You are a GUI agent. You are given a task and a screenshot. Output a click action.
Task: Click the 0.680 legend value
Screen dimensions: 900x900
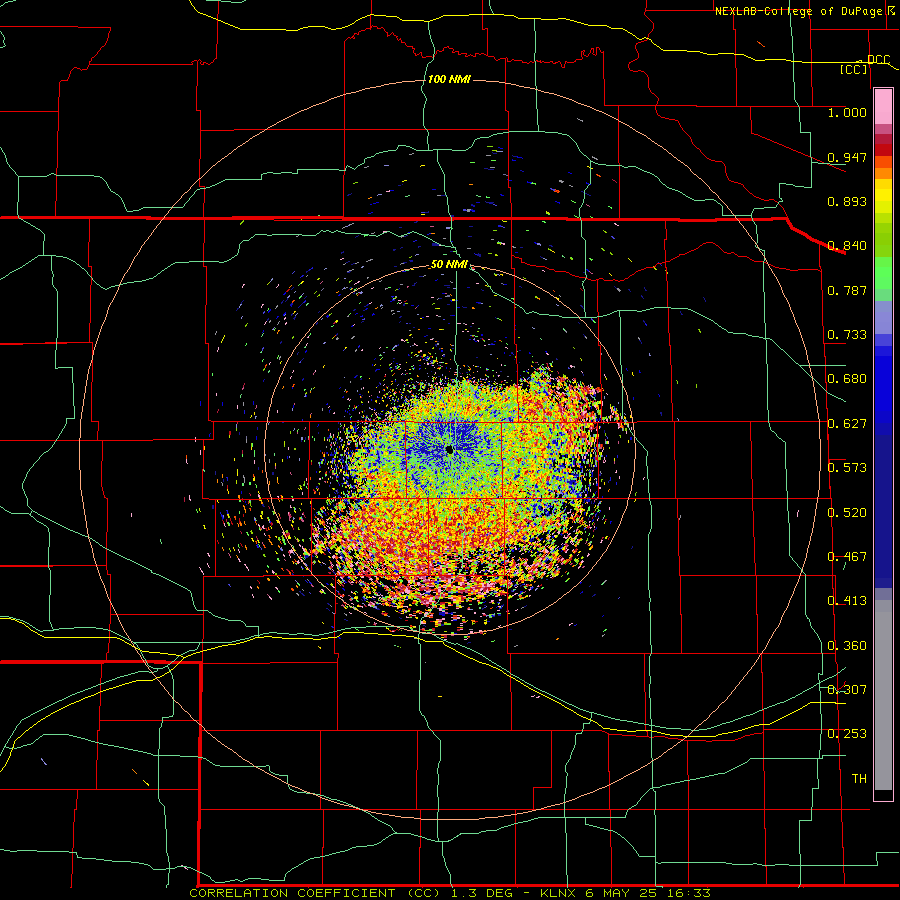[847, 379]
